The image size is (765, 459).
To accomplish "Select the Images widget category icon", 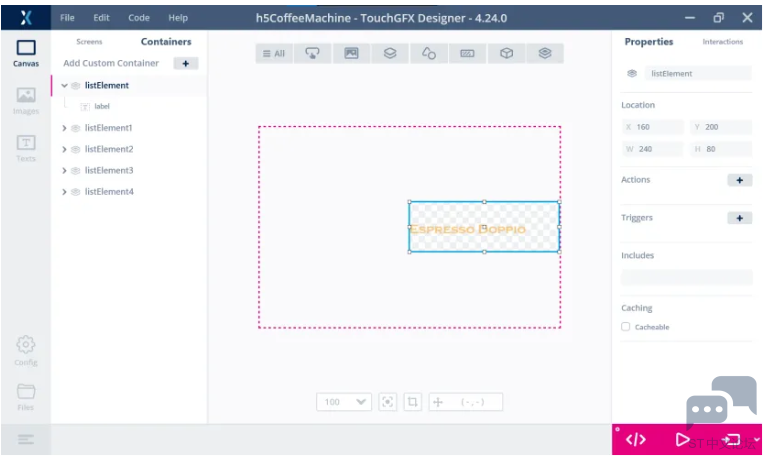I will coord(351,54).
